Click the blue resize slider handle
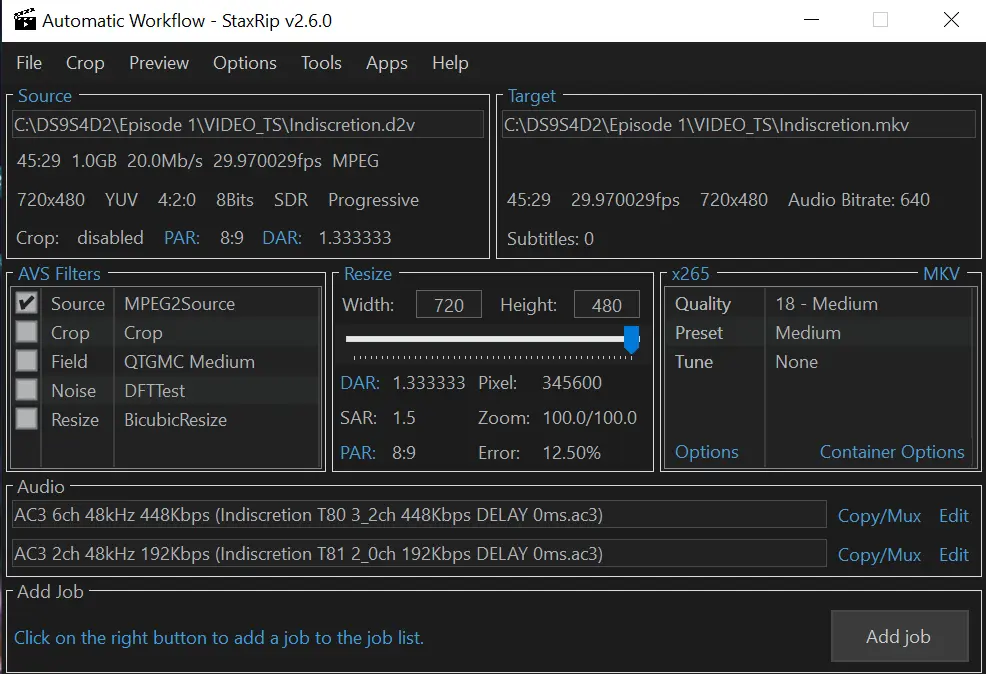 (x=631, y=340)
